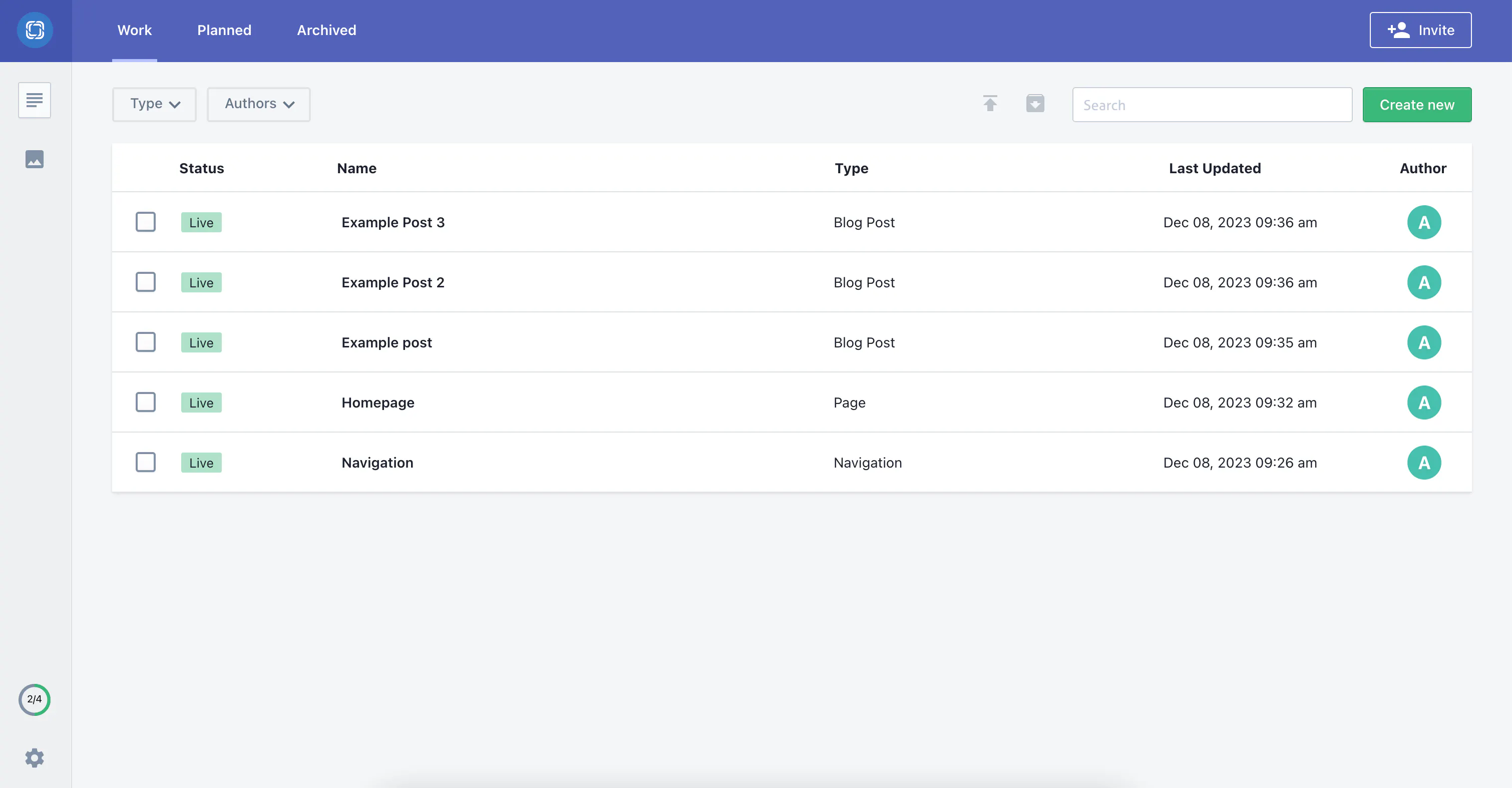Open the Navigation entry name
The image size is (1512, 788).
pos(377,463)
